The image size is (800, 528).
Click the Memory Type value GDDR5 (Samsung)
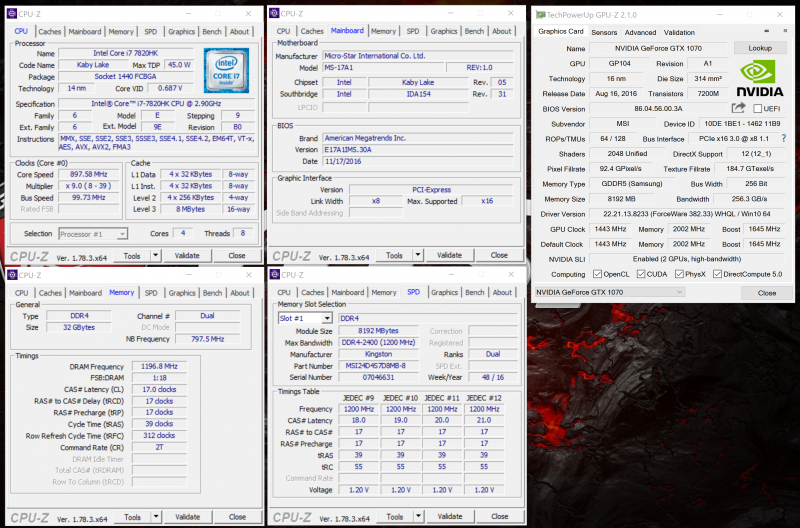tap(631, 184)
